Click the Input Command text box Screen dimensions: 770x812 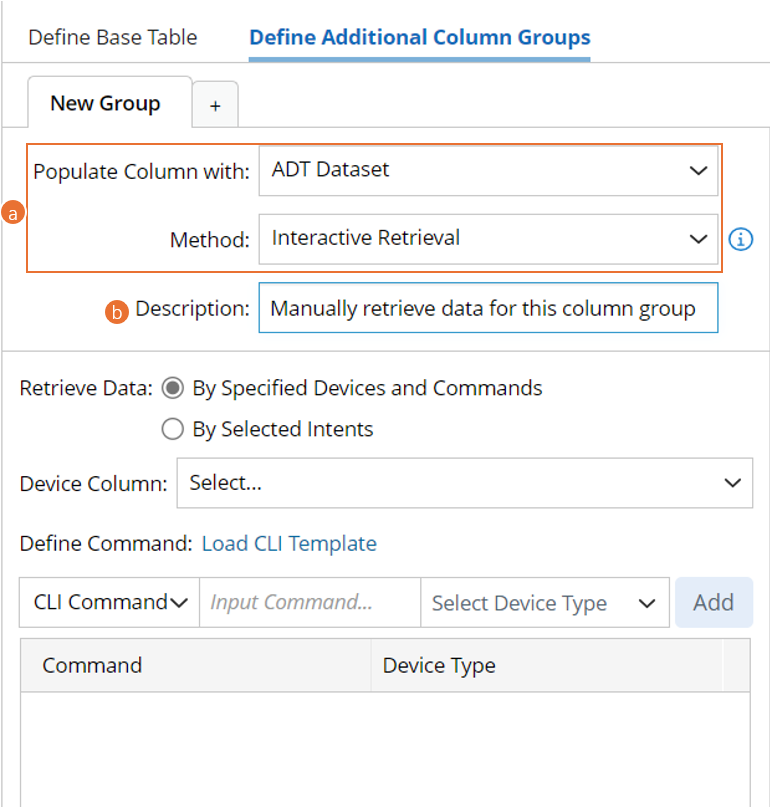(310, 602)
